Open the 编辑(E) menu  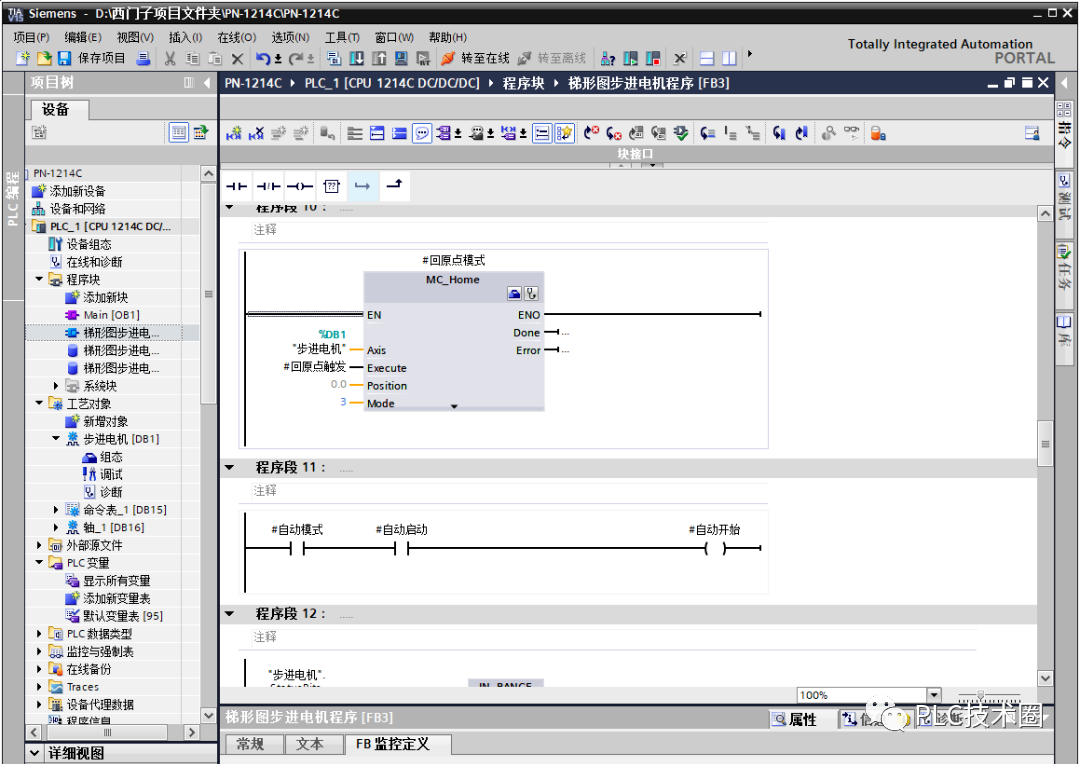[x=83, y=37]
